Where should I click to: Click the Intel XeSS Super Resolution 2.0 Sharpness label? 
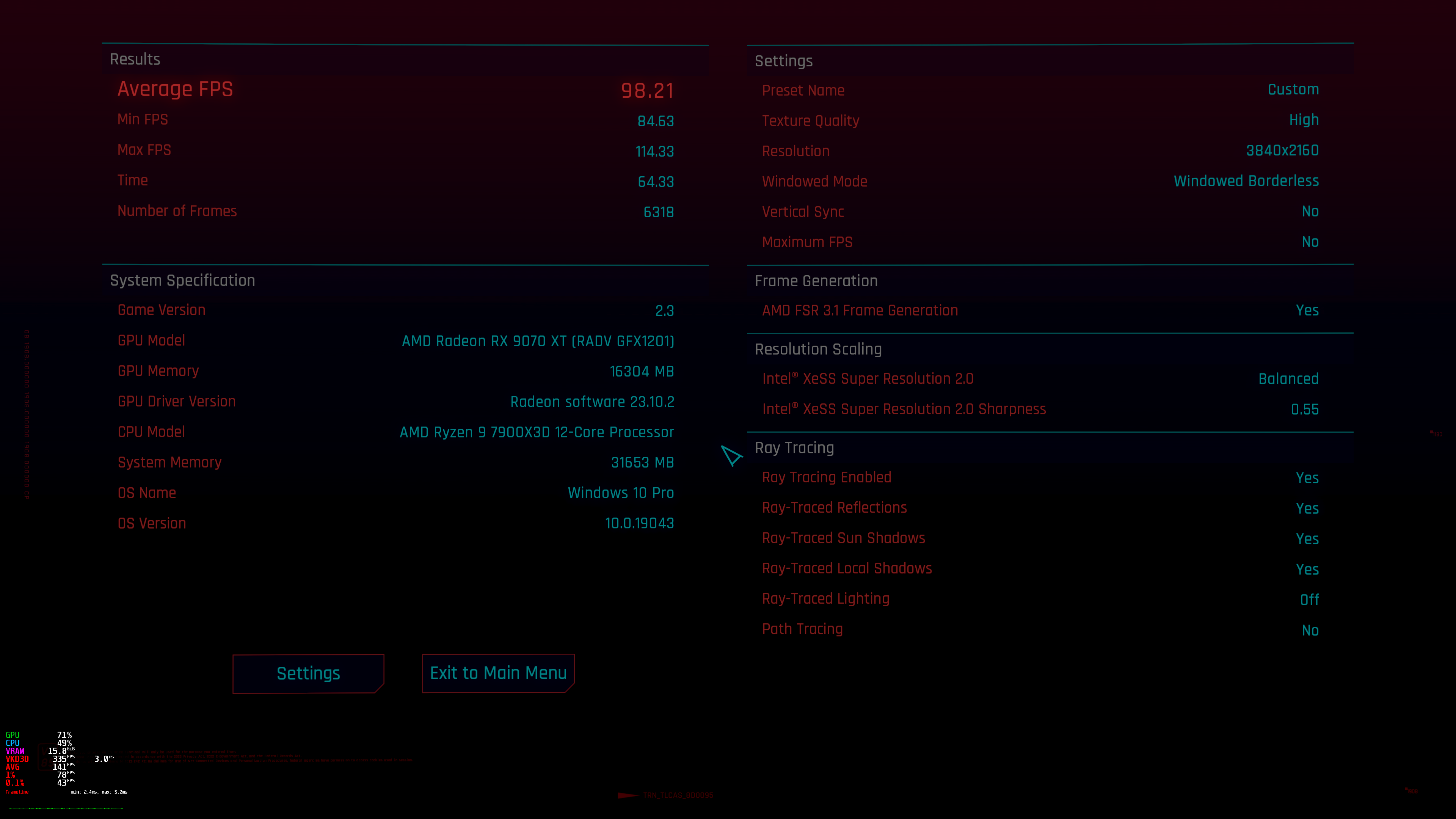(904, 409)
